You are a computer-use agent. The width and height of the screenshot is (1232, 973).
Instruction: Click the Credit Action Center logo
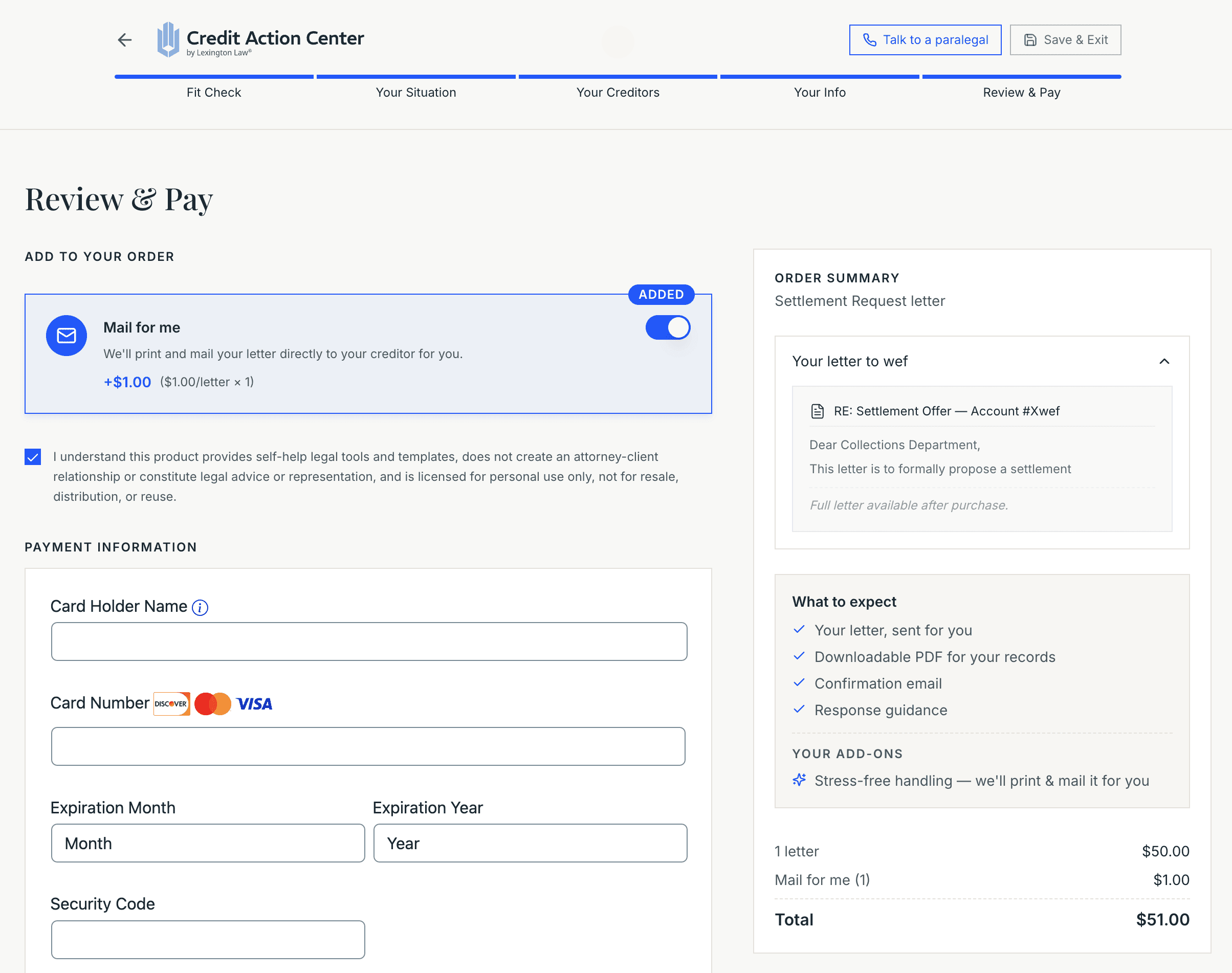point(261,40)
